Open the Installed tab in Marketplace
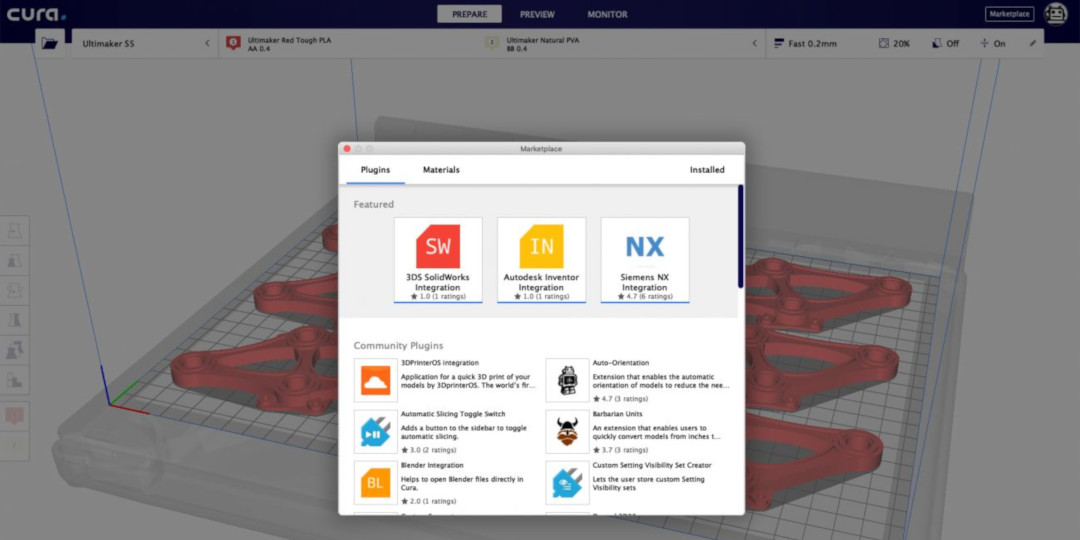1080x540 pixels. tap(707, 169)
